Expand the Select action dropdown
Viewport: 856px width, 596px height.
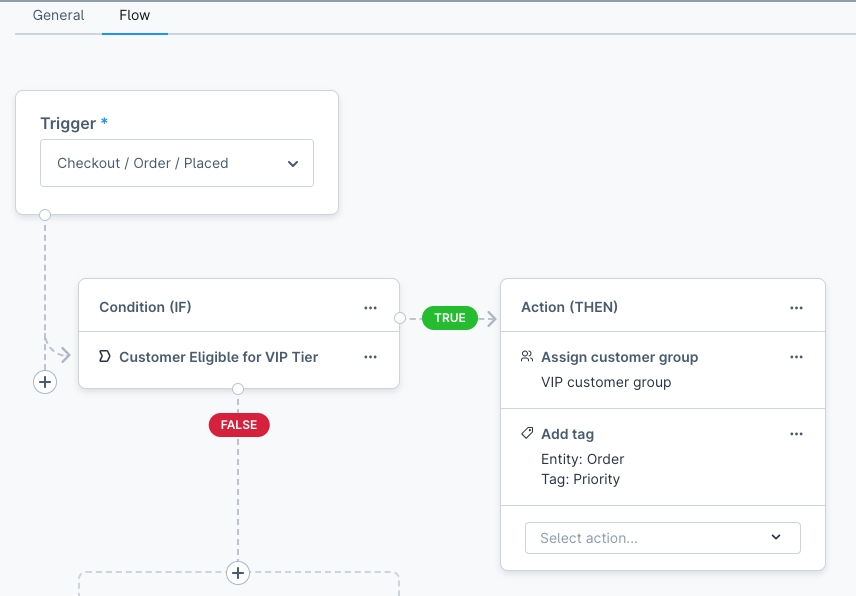(x=662, y=538)
